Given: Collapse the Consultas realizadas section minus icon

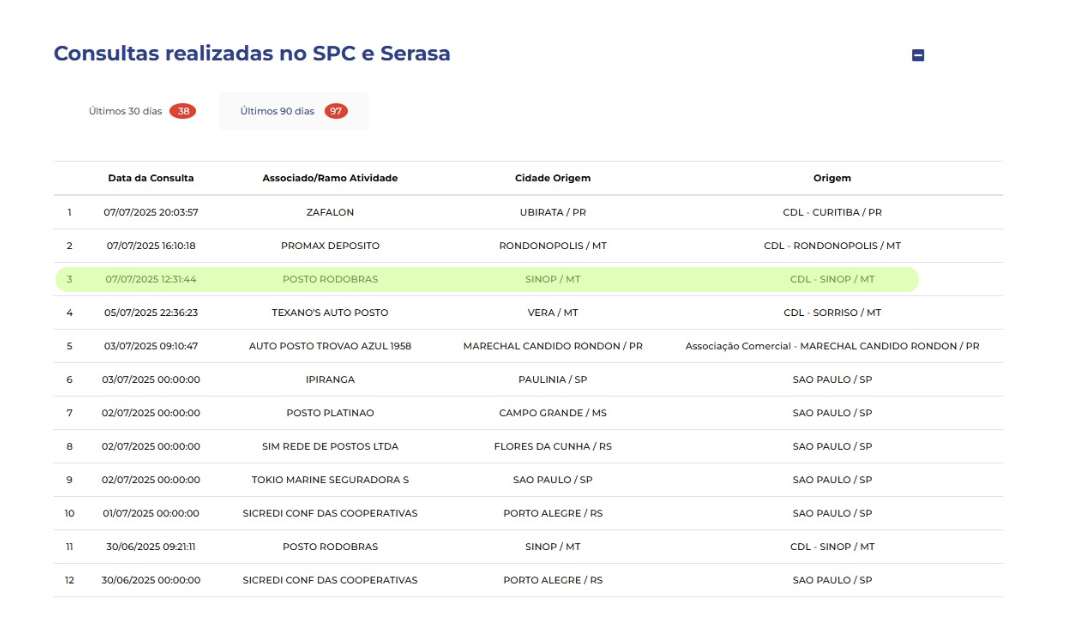Looking at the screenshot, I should click(x=917, y=55).
